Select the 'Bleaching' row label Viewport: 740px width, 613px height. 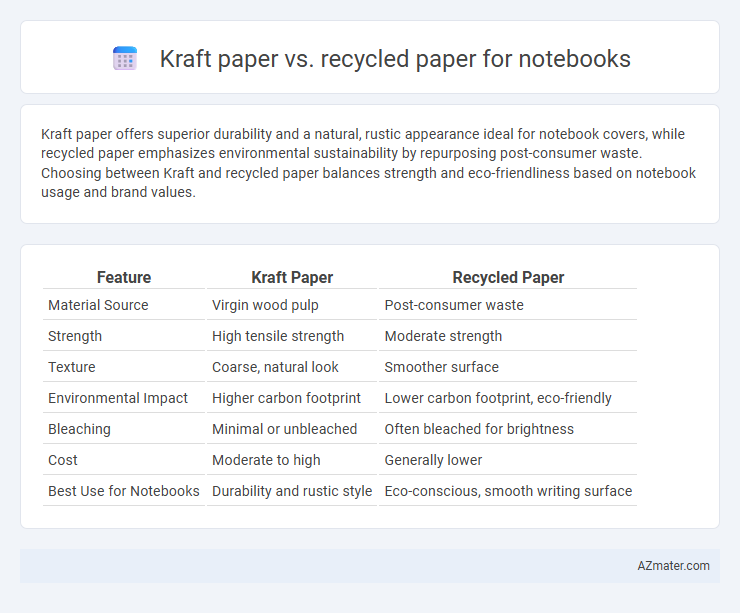[79, 429]
